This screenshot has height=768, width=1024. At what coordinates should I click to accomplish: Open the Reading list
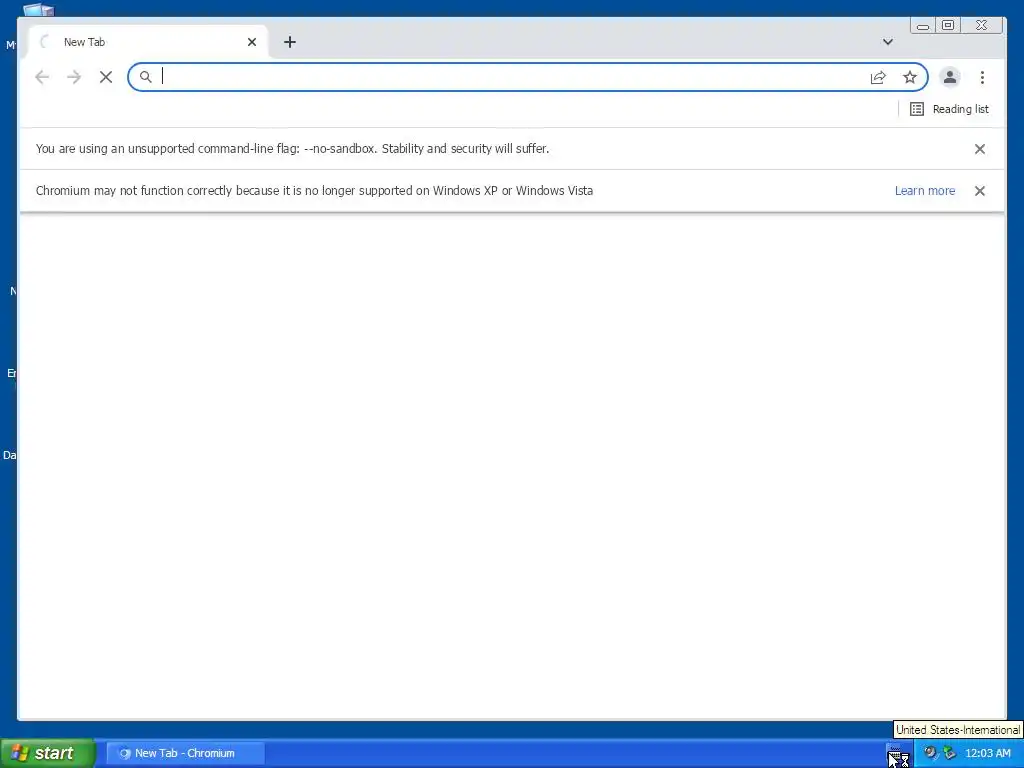949,109
